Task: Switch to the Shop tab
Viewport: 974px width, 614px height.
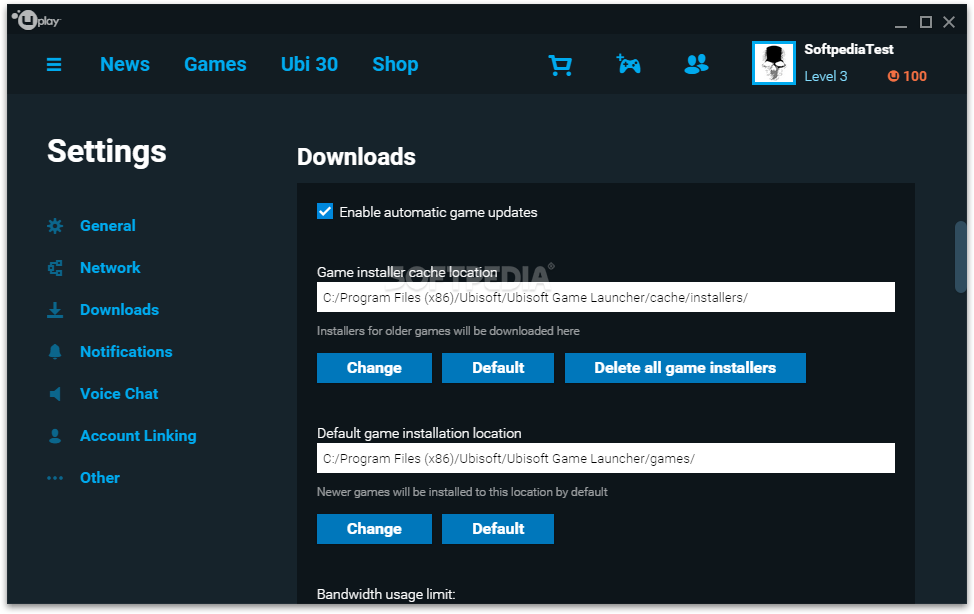Action: point(395,64)
